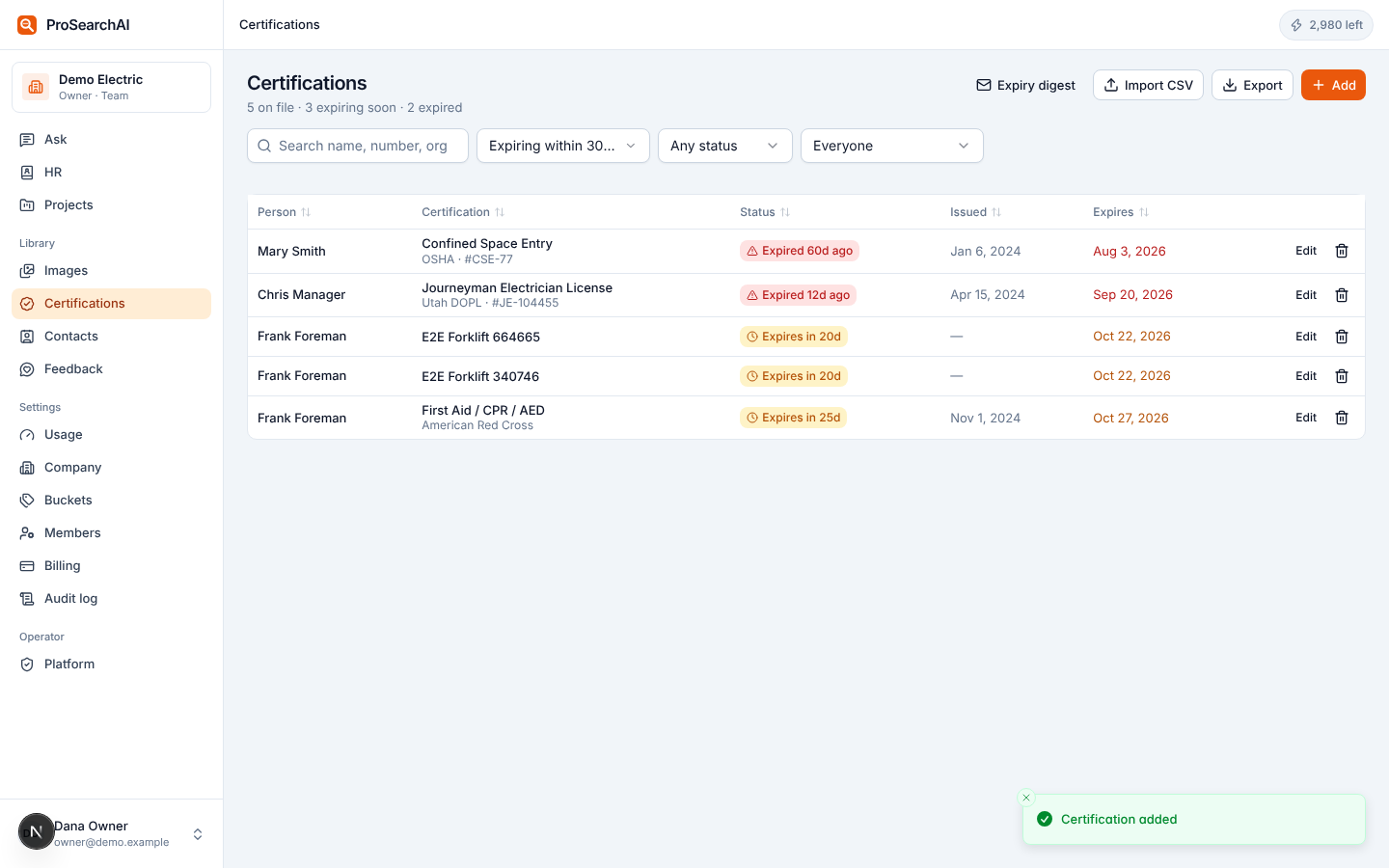
Task: Open Projects from the sidebar
Action: (x=111, y=205)
